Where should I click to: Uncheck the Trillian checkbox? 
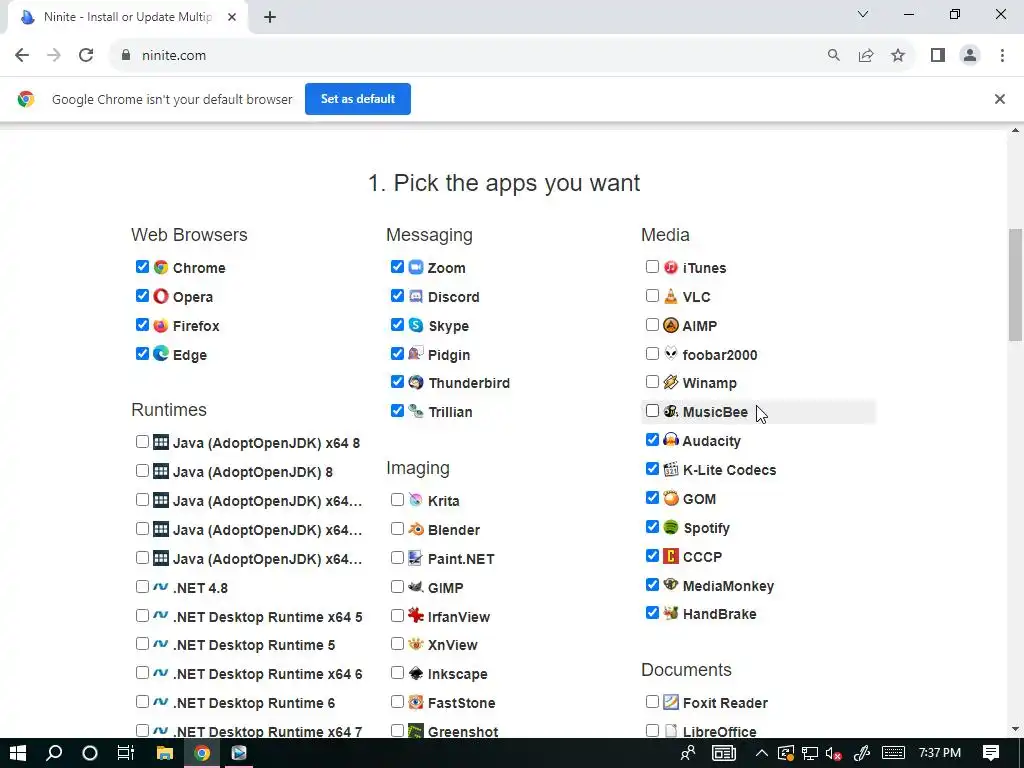point(397,411)
